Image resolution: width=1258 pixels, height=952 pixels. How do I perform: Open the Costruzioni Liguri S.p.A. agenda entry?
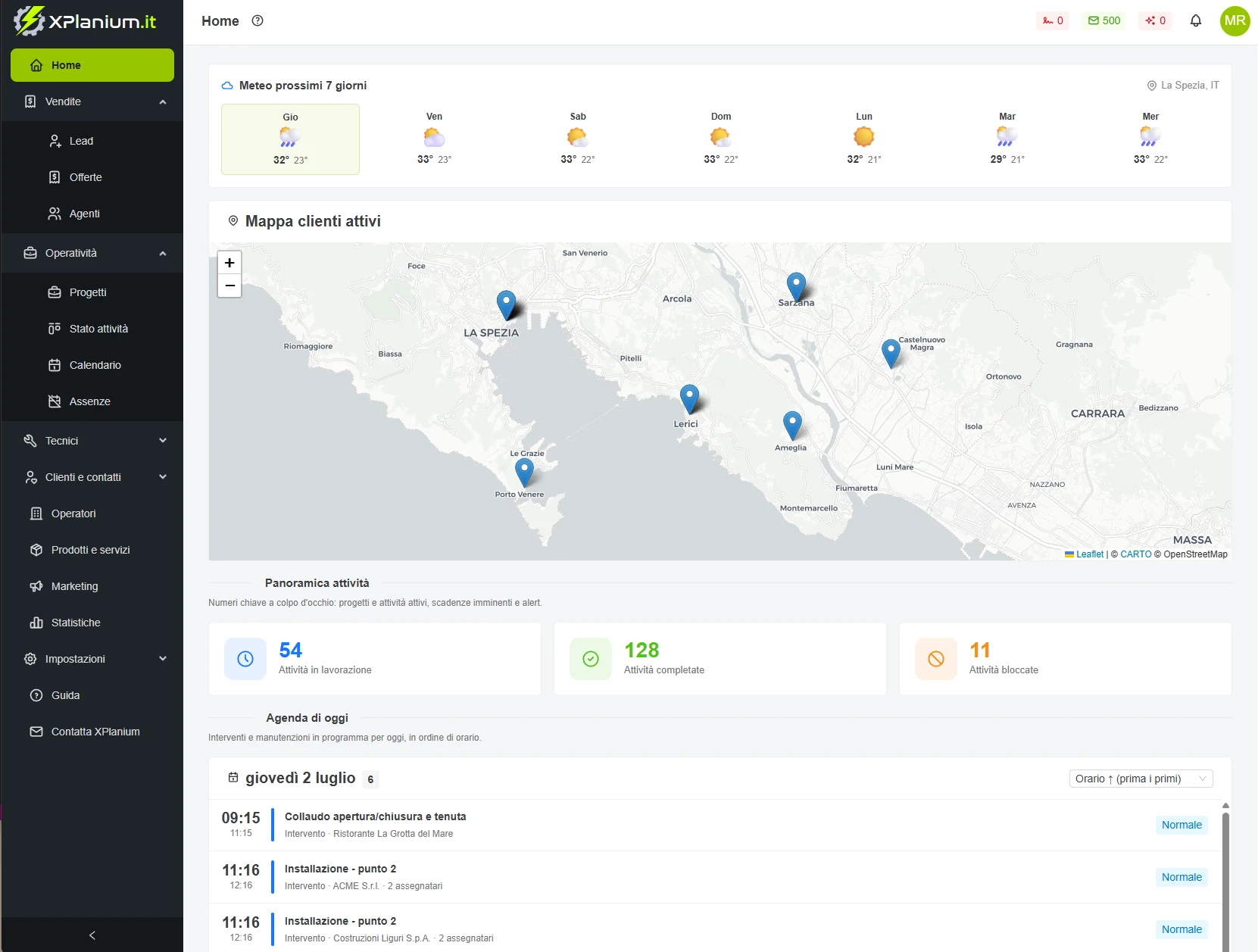[714, 929]
